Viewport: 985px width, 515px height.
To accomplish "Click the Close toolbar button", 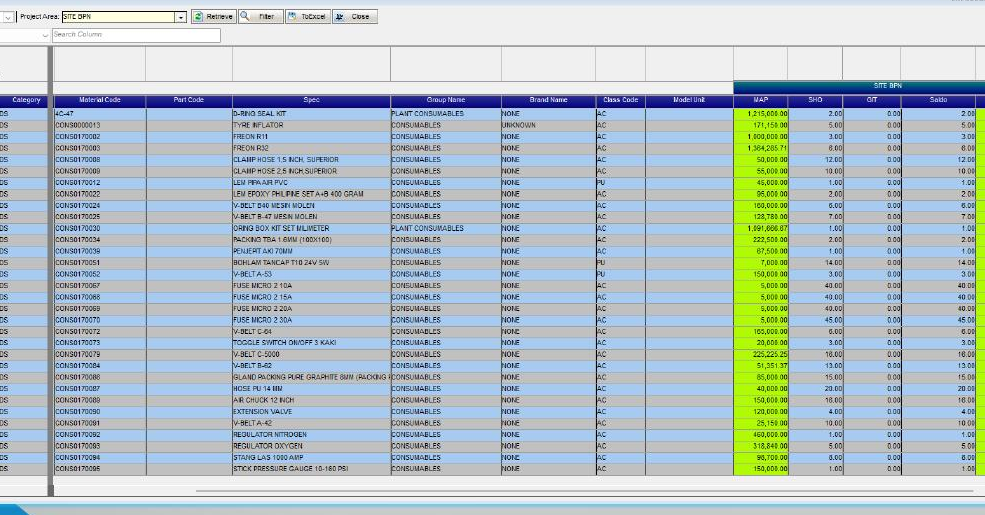I will (355, 17).
